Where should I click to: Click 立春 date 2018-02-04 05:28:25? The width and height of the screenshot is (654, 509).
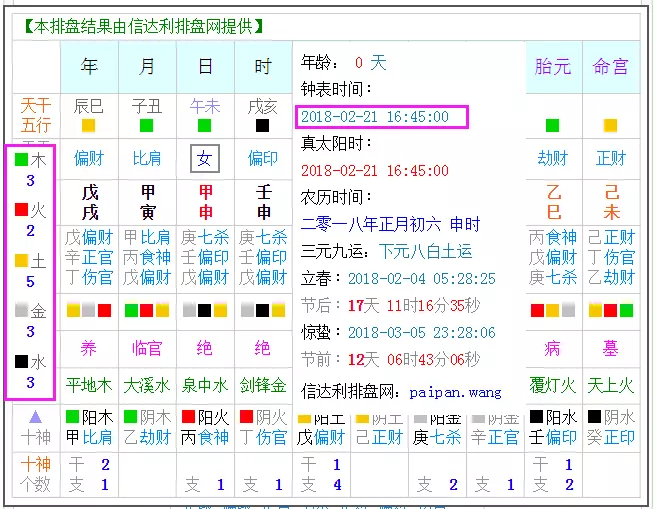[422, 279]
